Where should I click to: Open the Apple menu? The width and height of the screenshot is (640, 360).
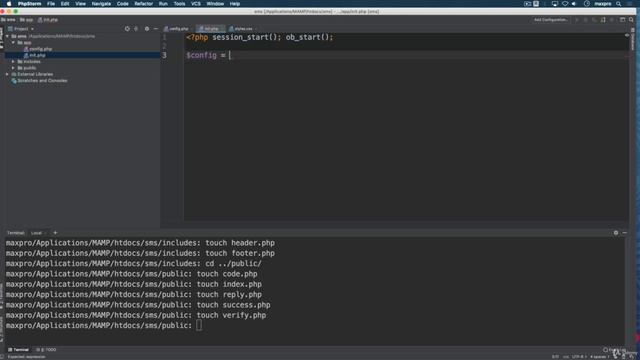[9, 4]
